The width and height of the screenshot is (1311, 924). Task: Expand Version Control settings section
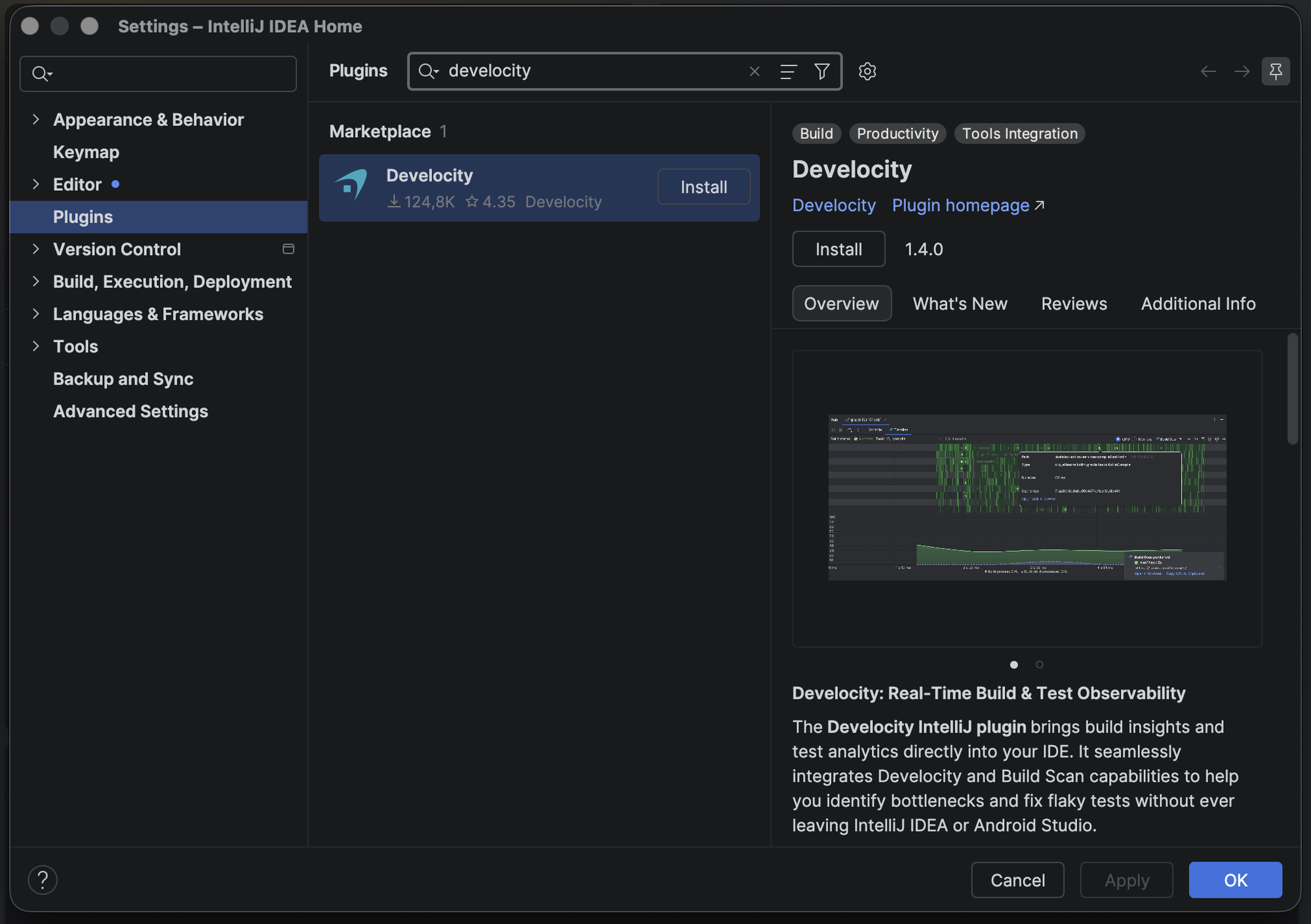coord(36,249)
